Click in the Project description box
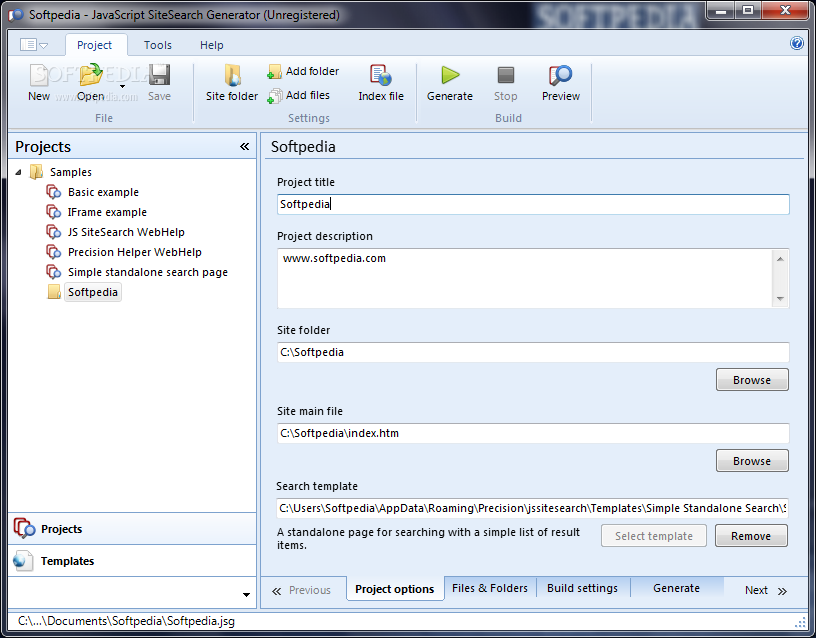 [x=526, y=278]
